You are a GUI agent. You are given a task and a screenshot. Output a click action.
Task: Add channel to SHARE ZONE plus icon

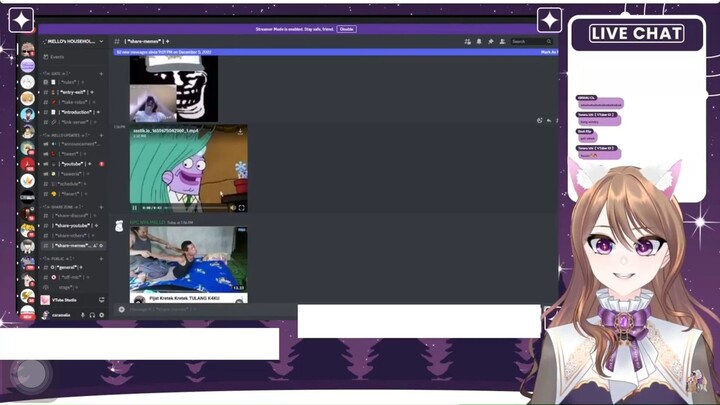101,207
